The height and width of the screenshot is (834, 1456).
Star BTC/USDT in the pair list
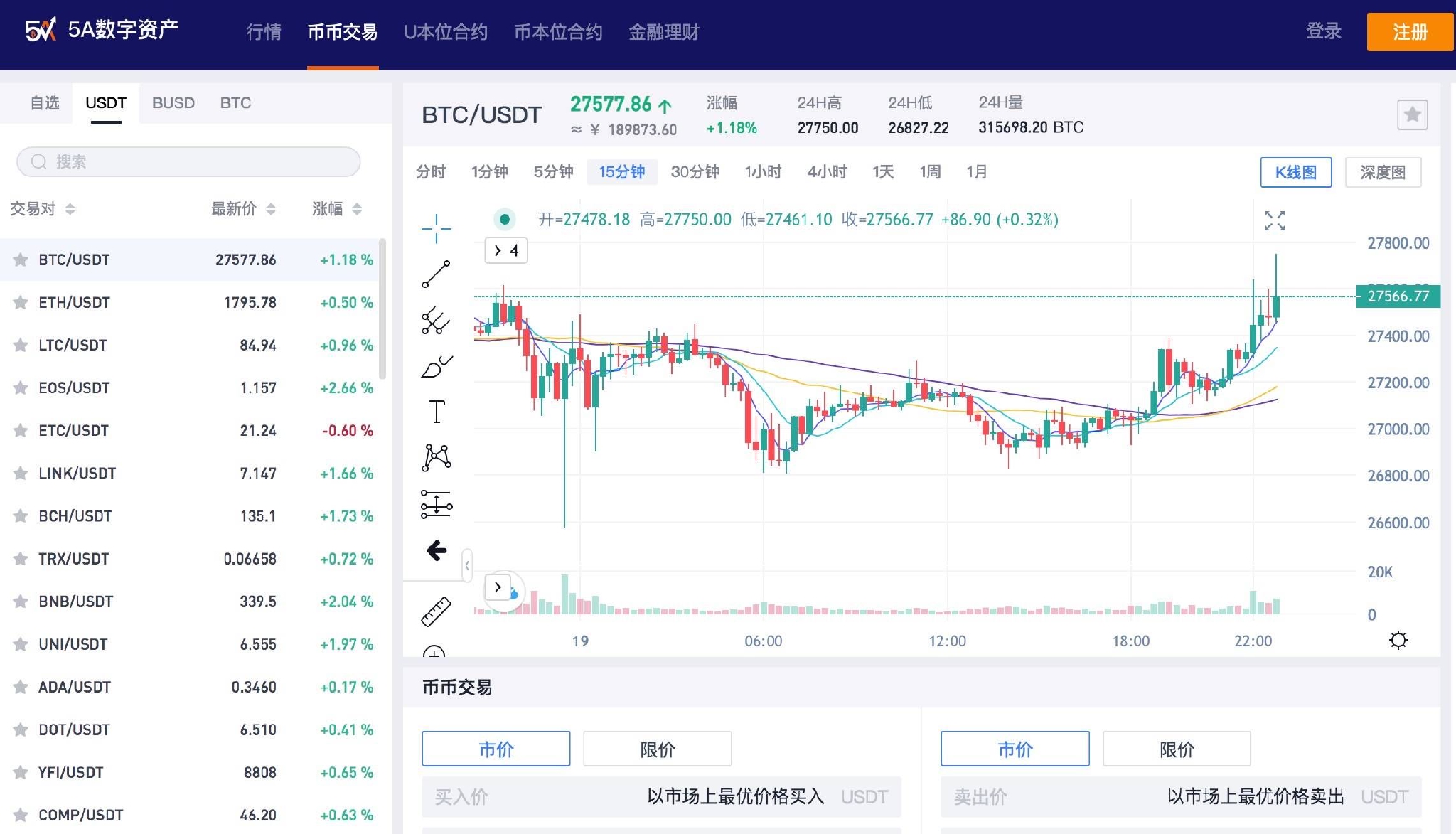[21, 260]
